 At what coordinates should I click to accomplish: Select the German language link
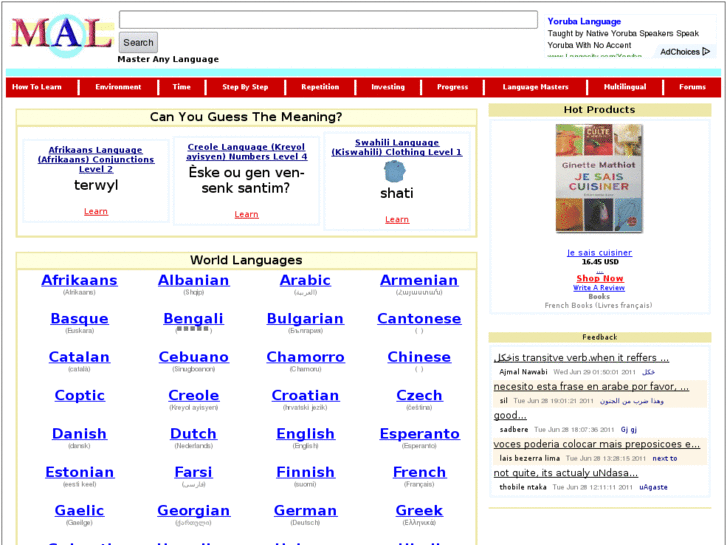click(x=305, y=511)
